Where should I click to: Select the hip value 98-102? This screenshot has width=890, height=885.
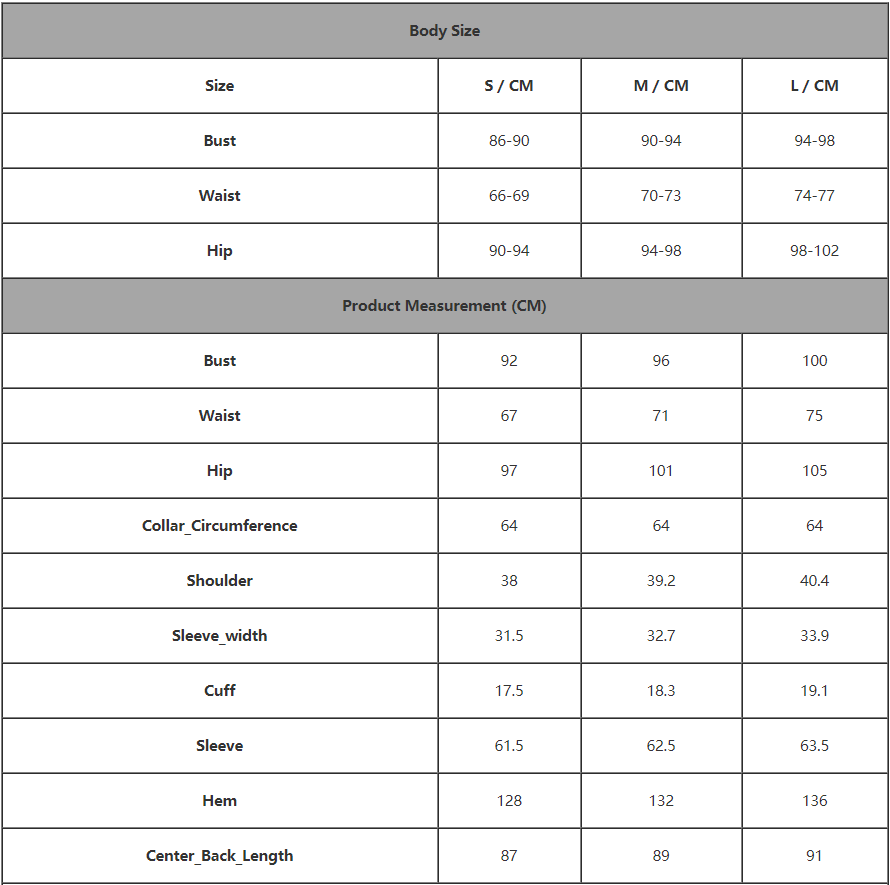(x=814, y=251)
